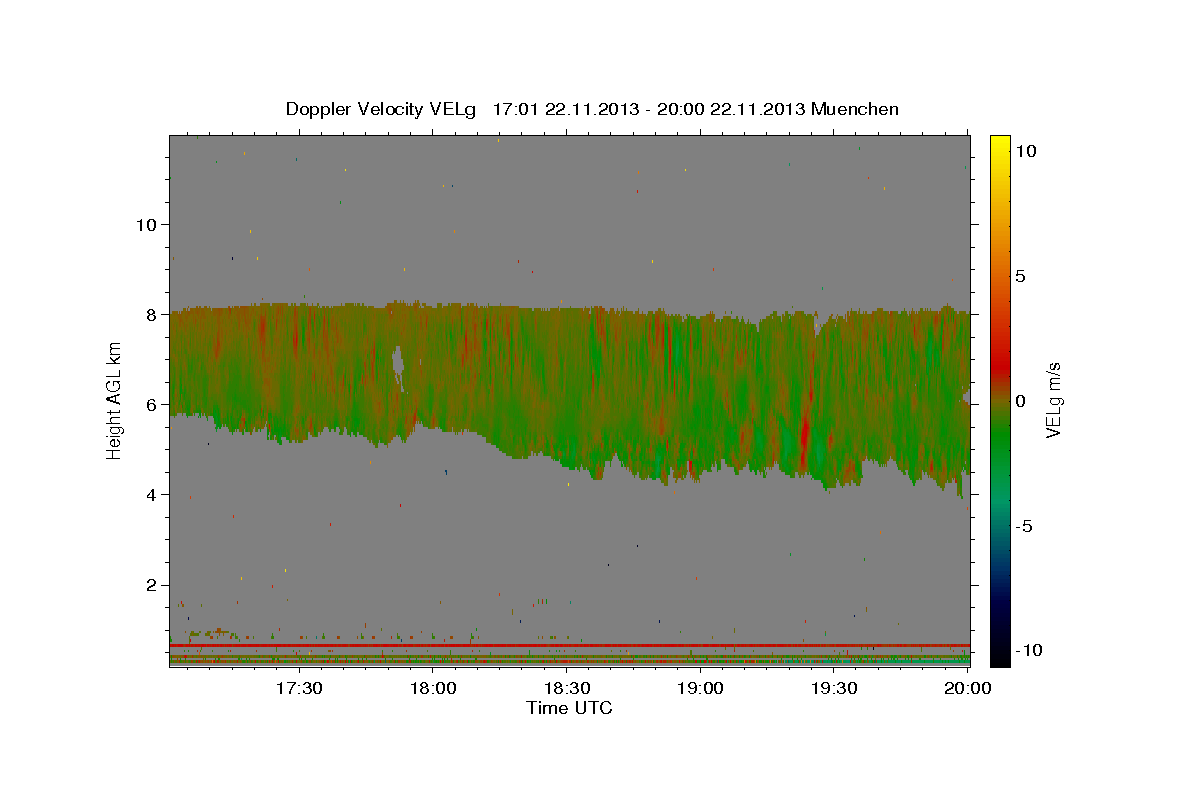Click the height axis label 4
Screen dimensions: 1200x800
[x=151, y=494]
